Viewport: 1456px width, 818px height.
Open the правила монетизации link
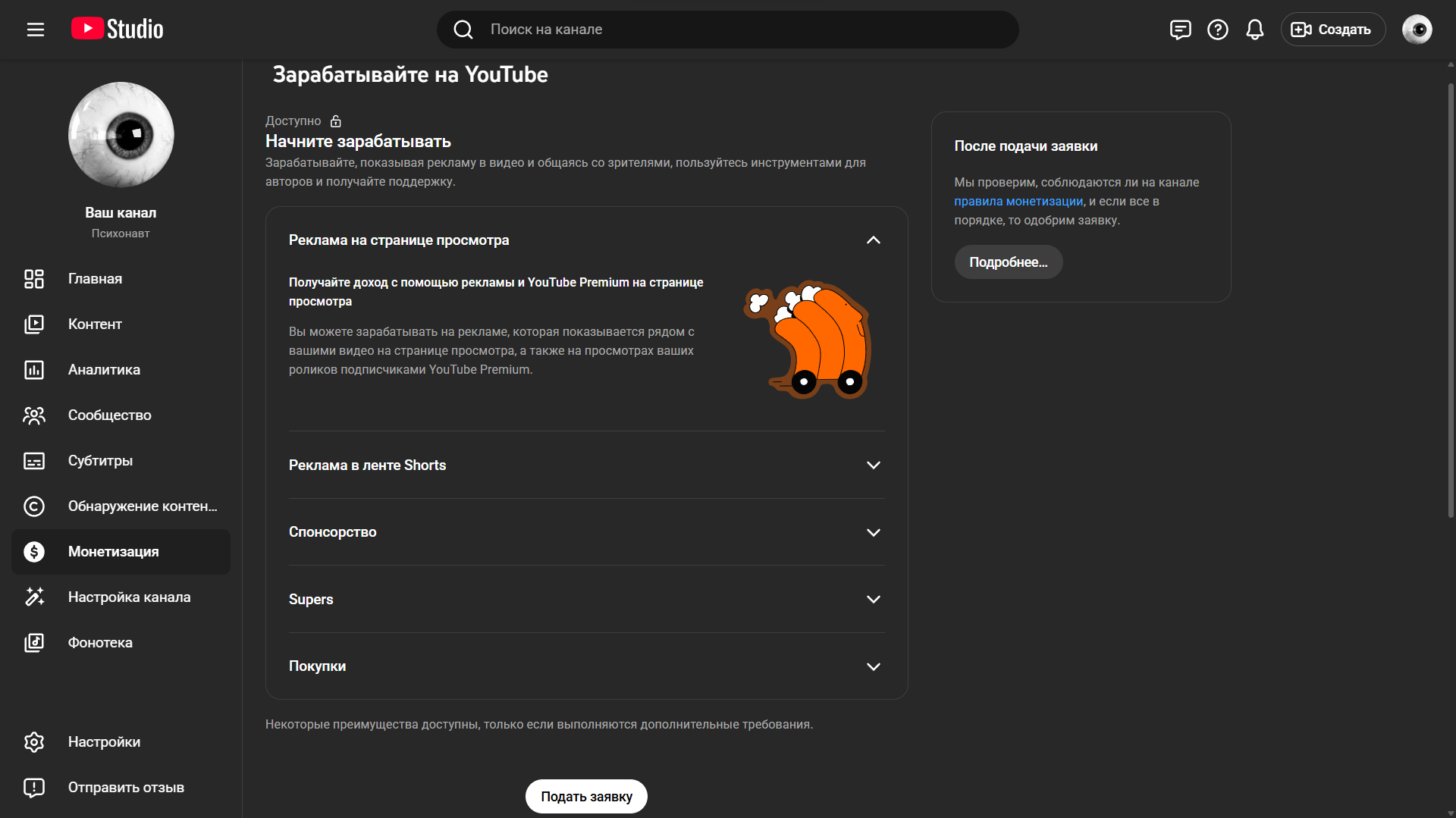1018,202
